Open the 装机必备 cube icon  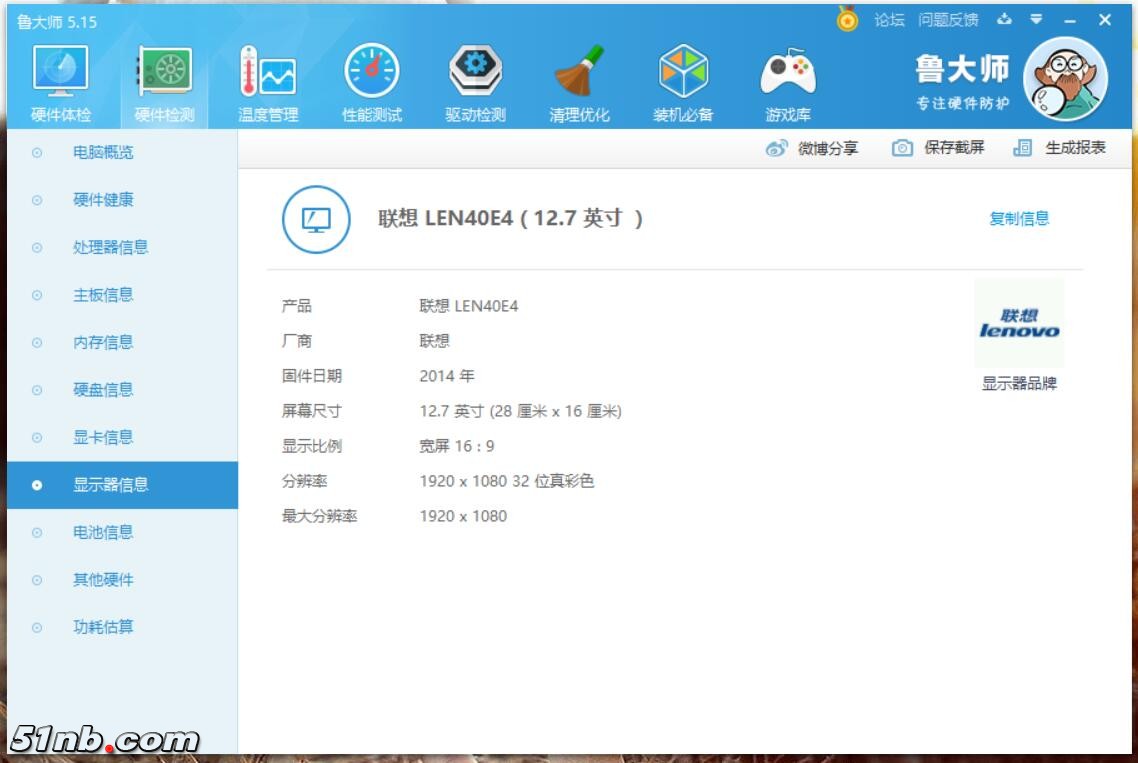click(x=683, y=74)
